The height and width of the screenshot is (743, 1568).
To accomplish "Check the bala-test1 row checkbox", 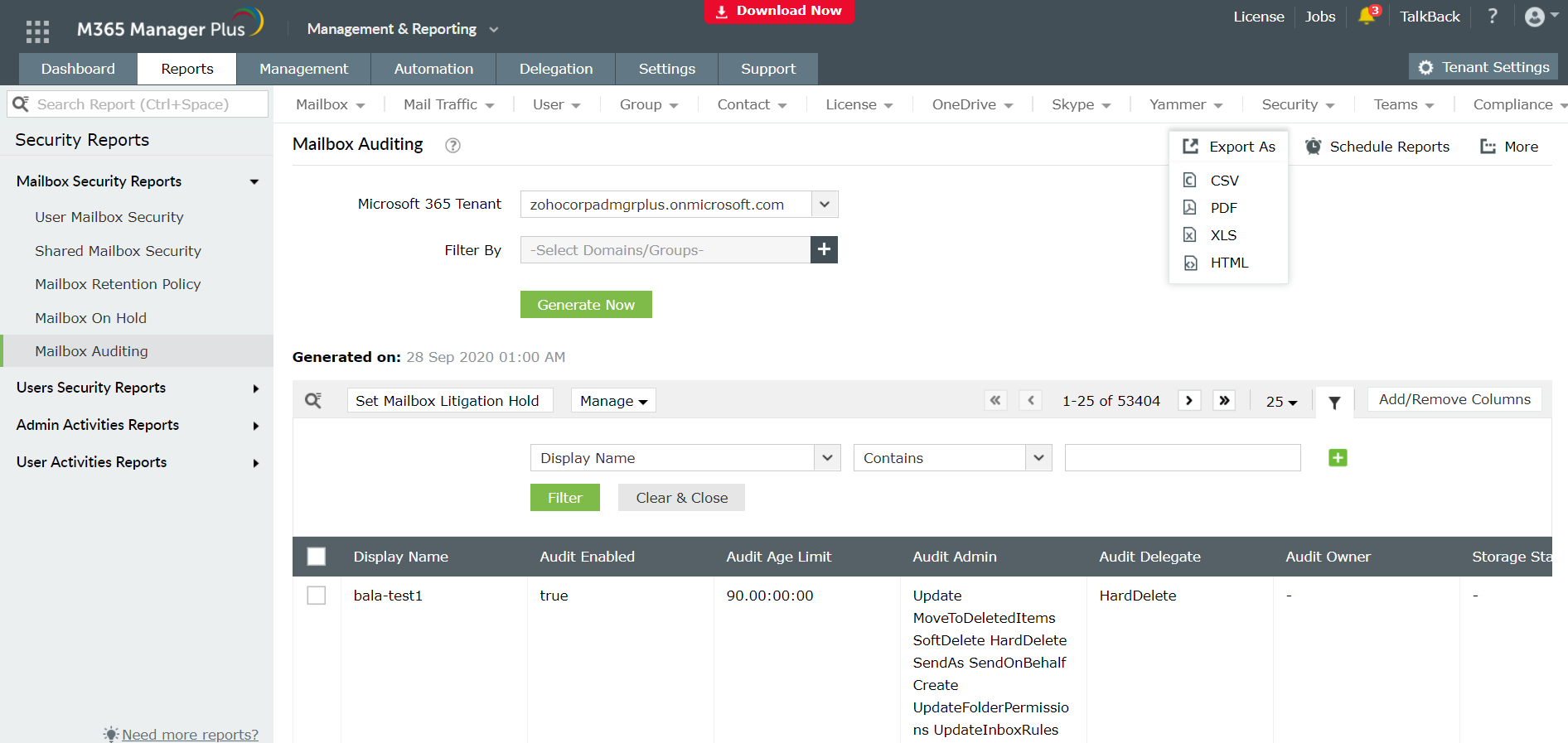I will coord(317,596).
